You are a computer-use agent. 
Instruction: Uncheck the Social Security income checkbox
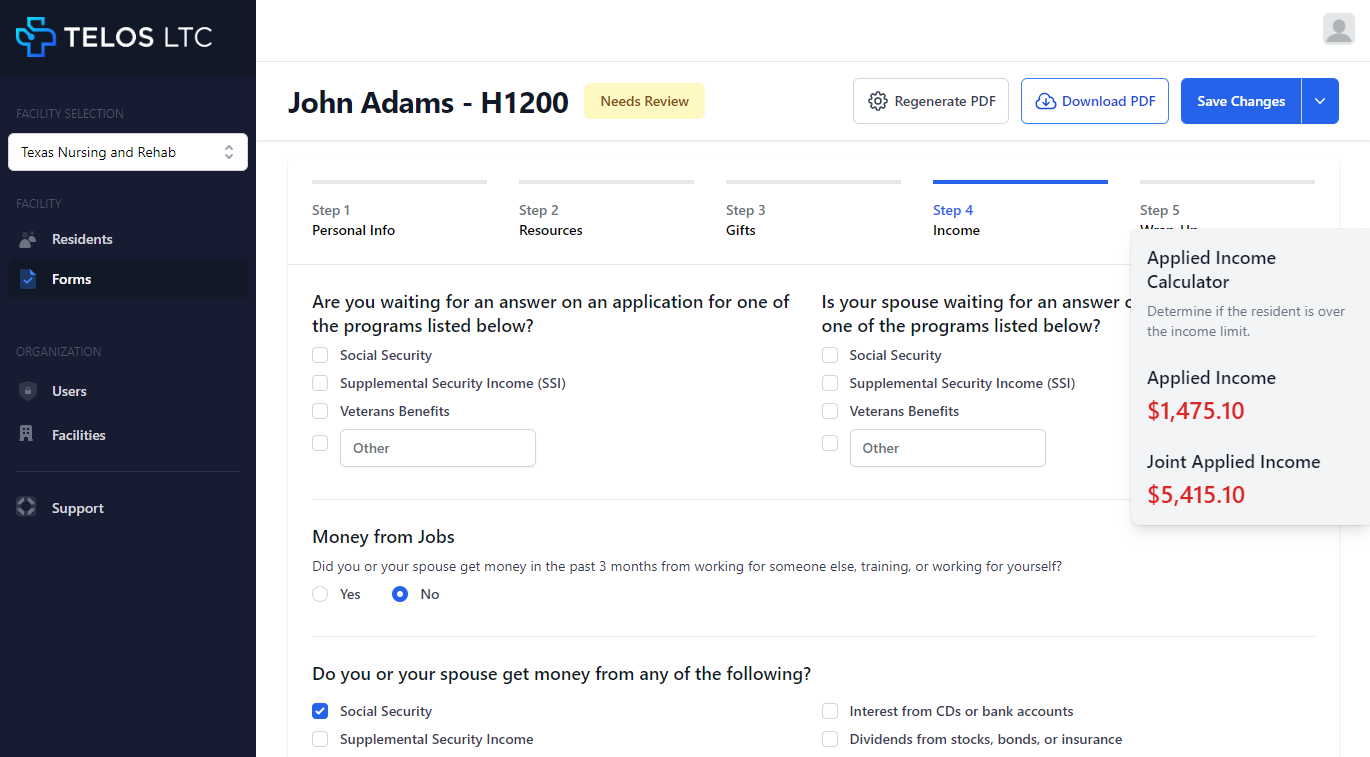[x=320, y=711]
